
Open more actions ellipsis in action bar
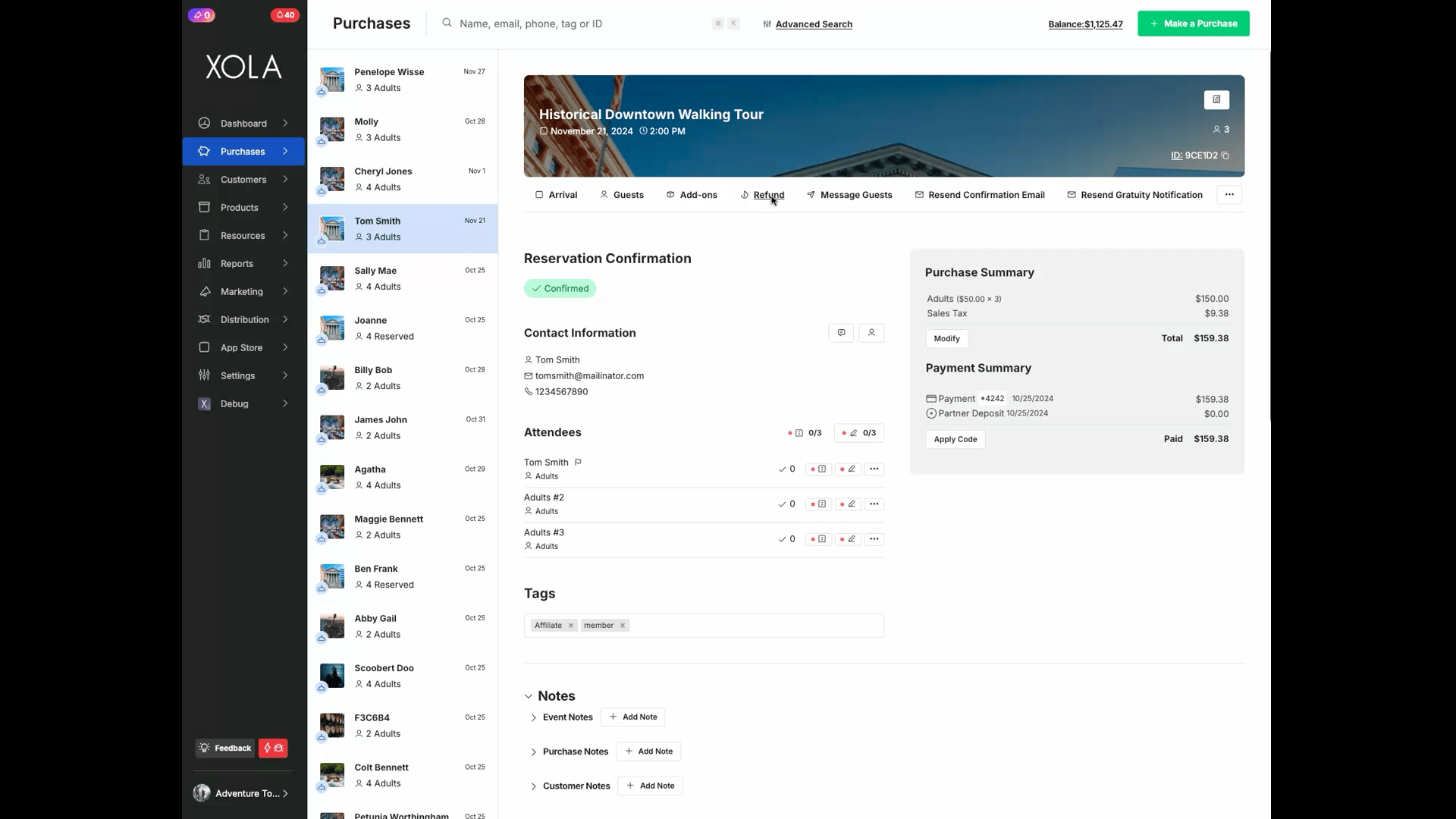tap(1229, 195)
